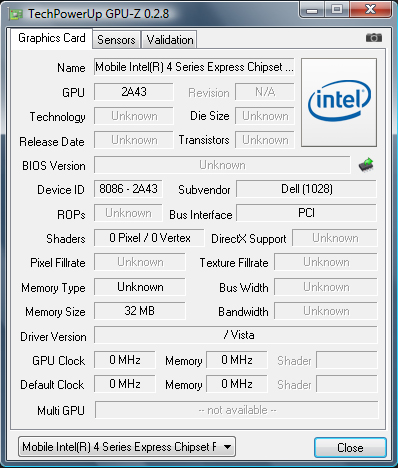This screenshot has width=398, height=468.
Task: Minimize the GPU-Z window
Action: pyautogui.click(x=312, y=10)
